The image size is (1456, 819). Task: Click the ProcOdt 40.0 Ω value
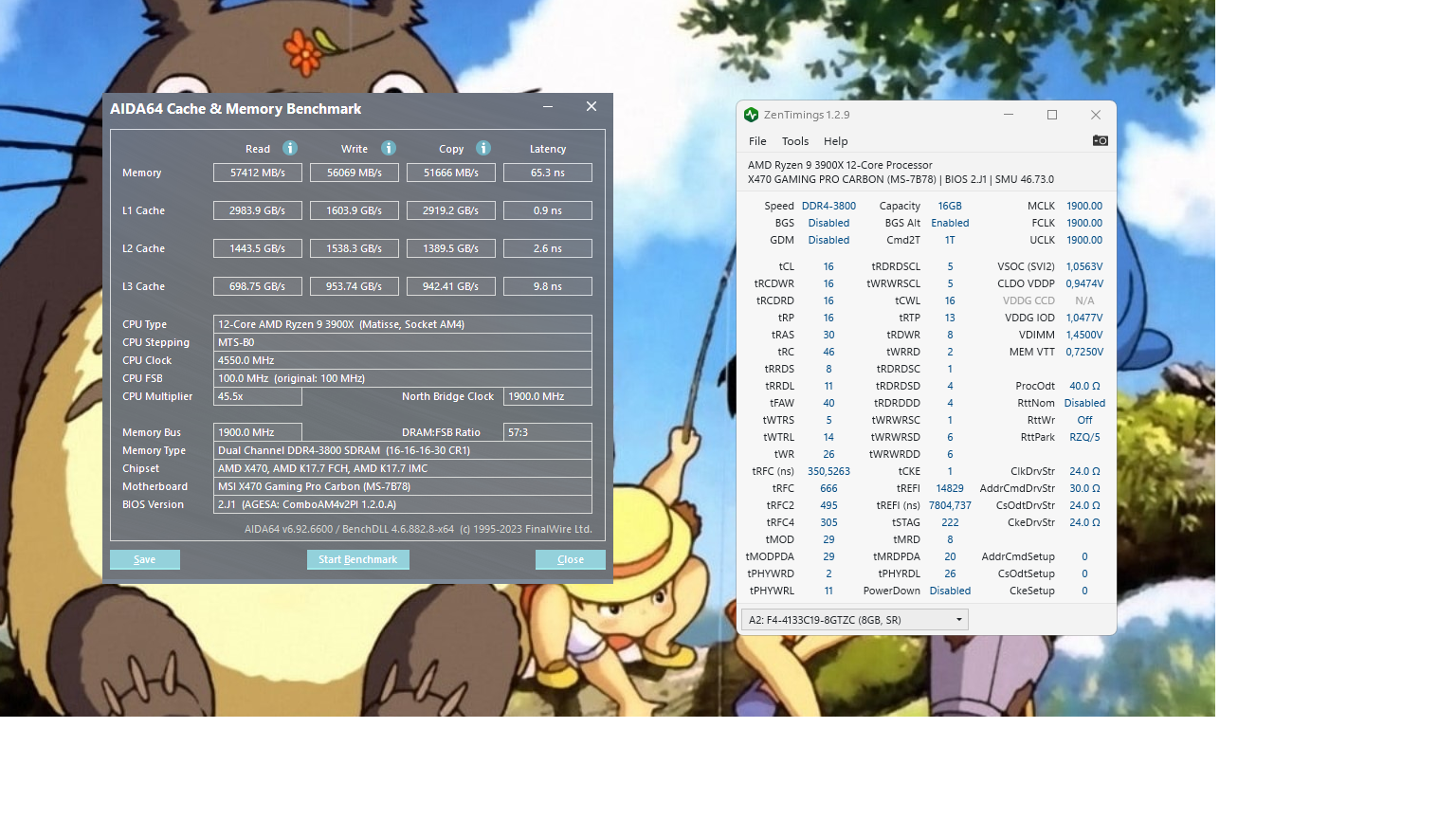click(1084, 386)
